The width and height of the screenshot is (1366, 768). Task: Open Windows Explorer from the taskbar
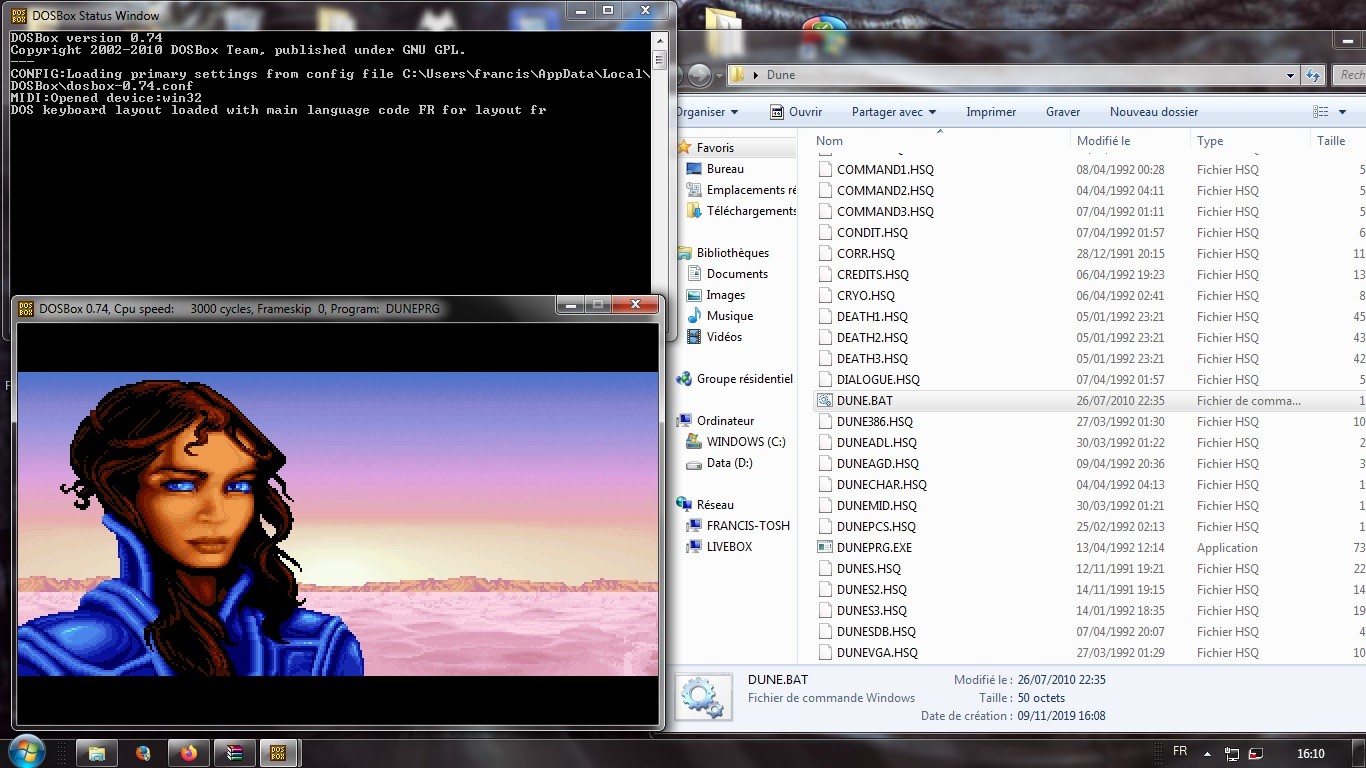[97, 753]
